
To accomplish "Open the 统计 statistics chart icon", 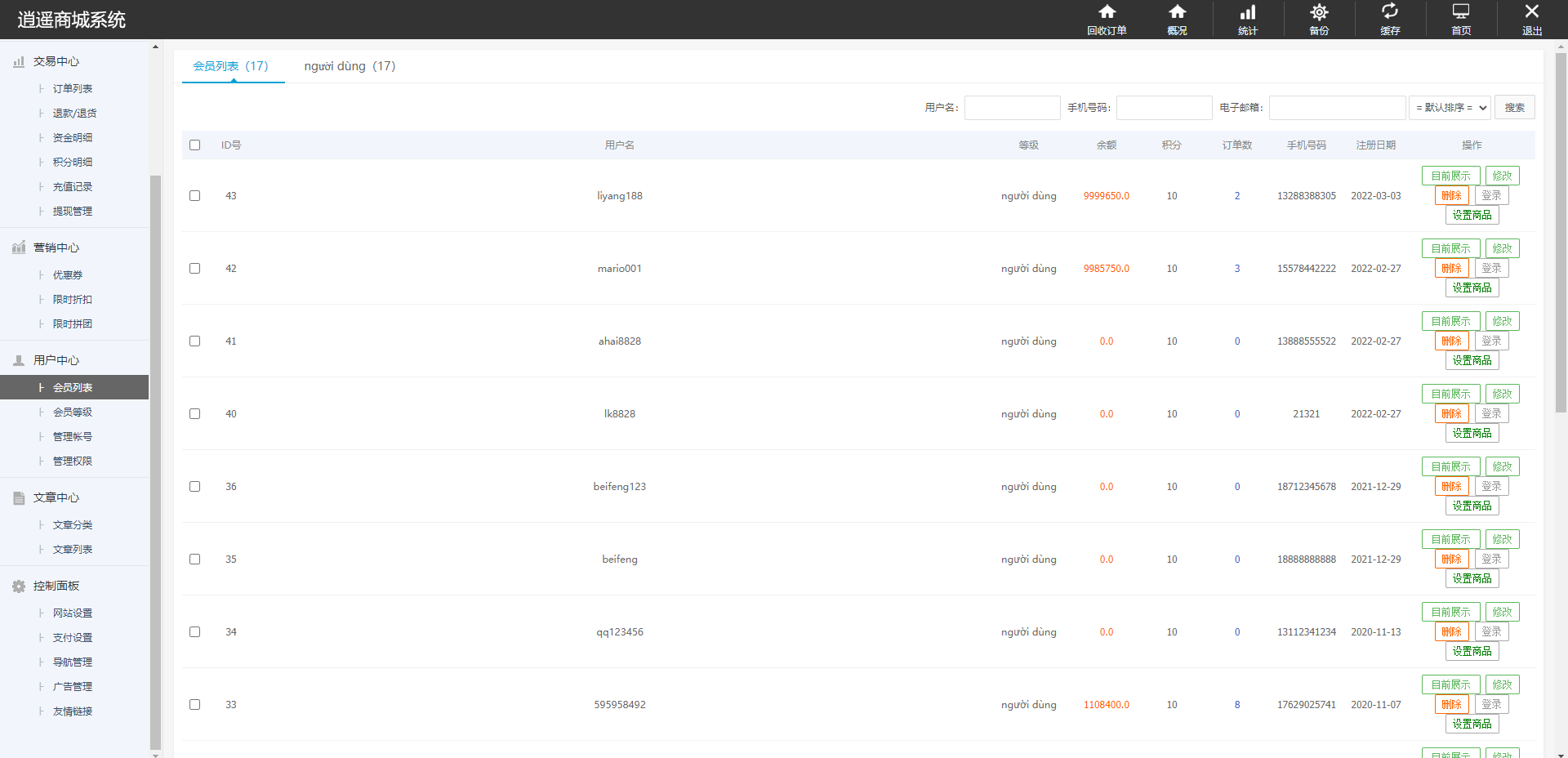I will (x=1248, y=12).
